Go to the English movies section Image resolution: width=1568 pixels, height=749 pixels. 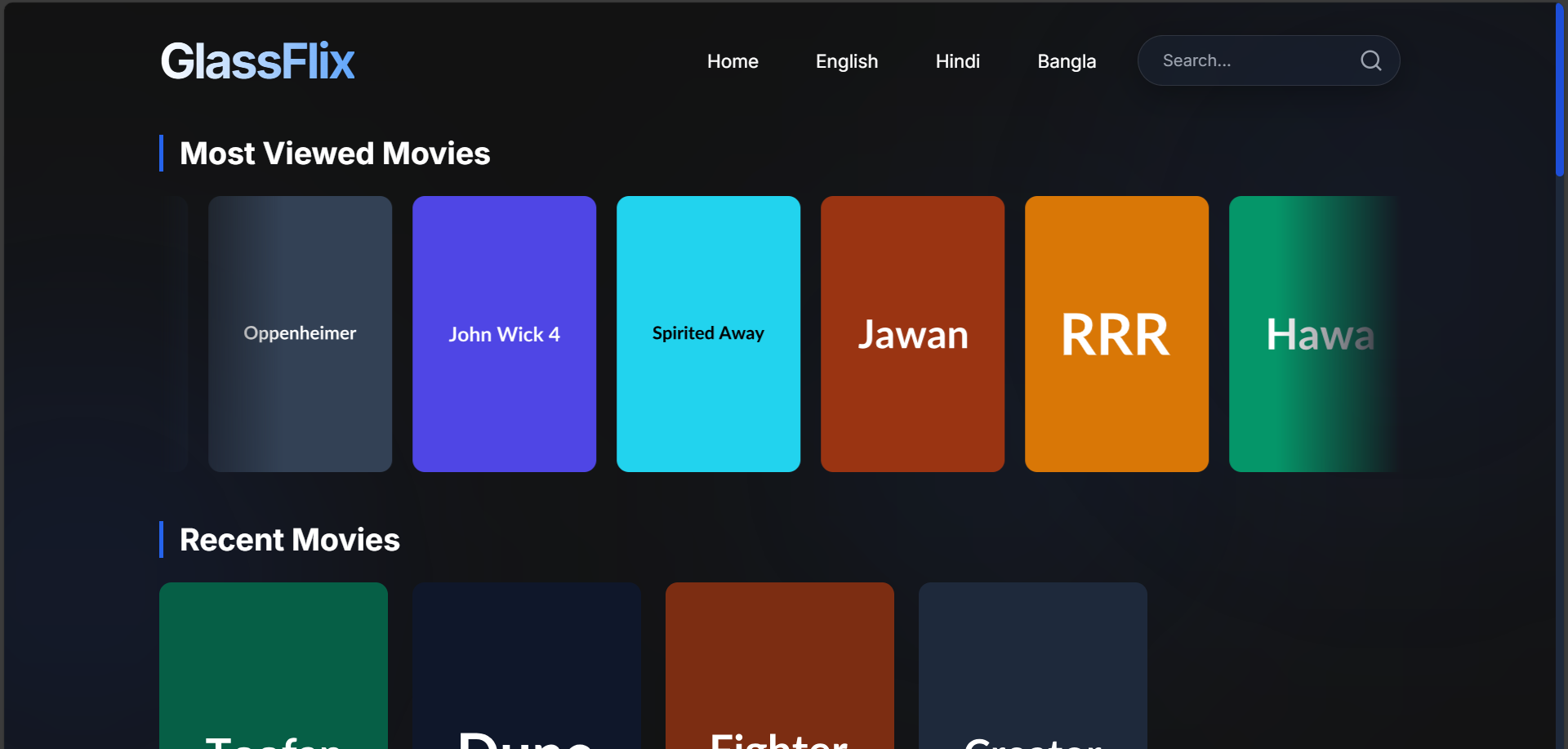pos(846,61)
